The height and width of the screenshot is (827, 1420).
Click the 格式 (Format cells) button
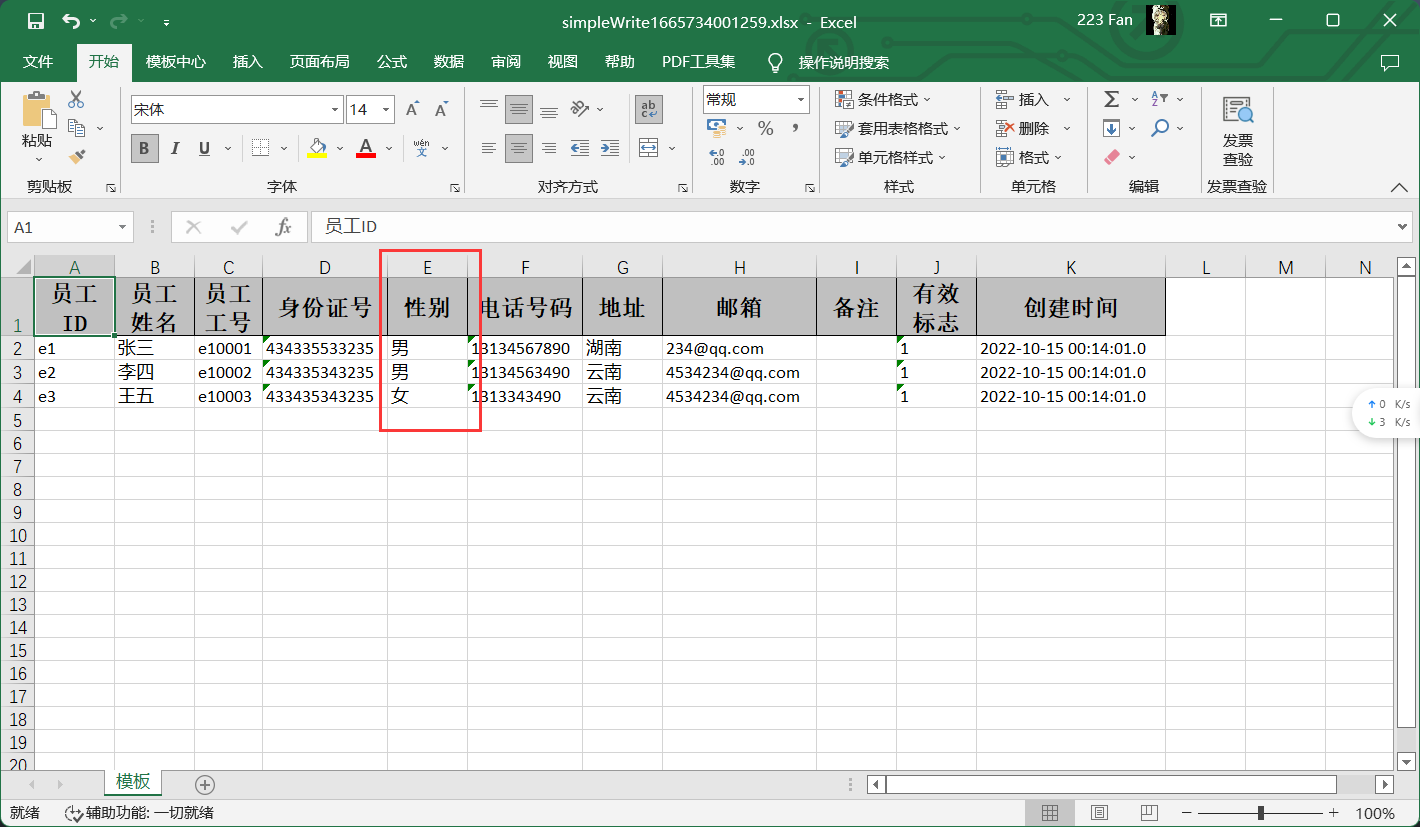1029,157
